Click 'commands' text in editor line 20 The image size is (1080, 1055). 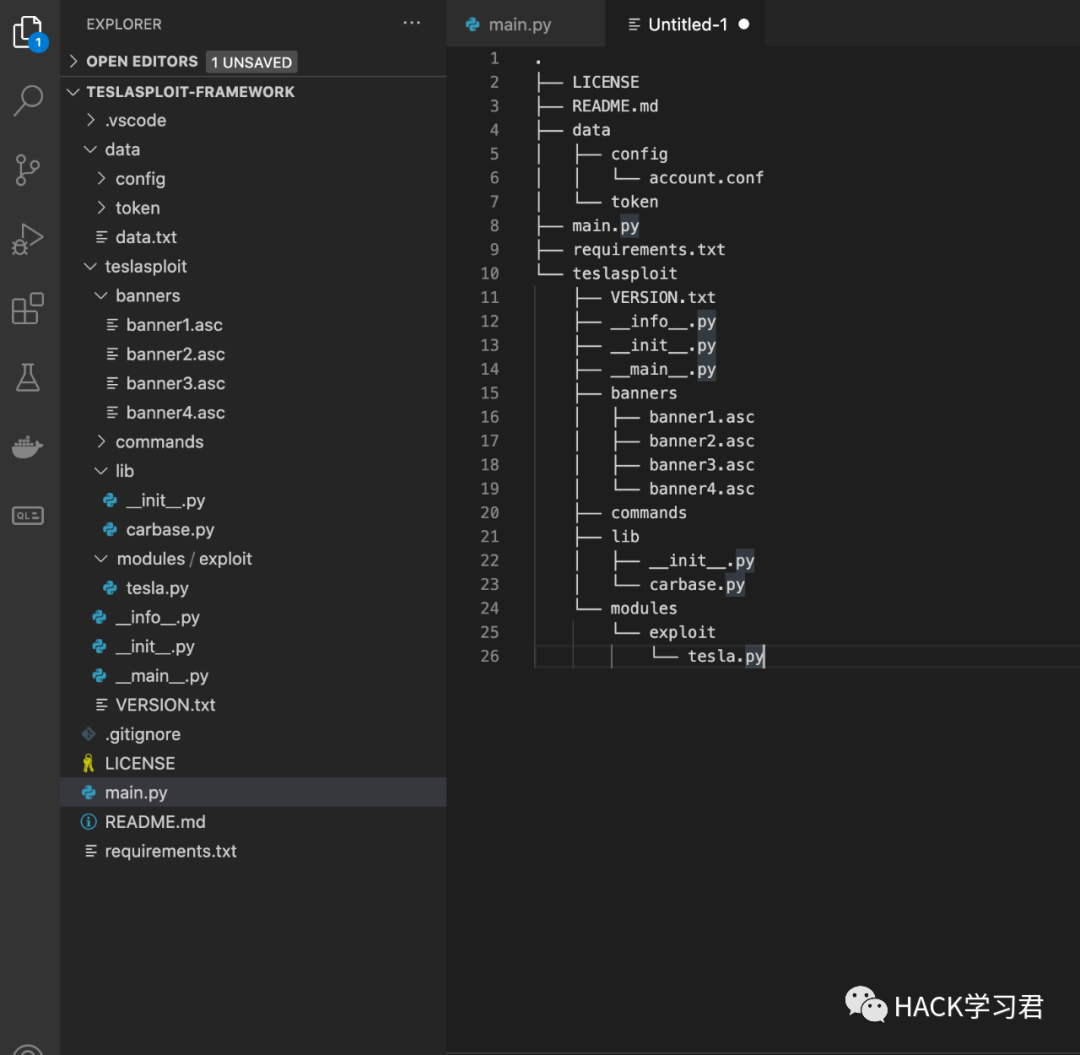649,513
